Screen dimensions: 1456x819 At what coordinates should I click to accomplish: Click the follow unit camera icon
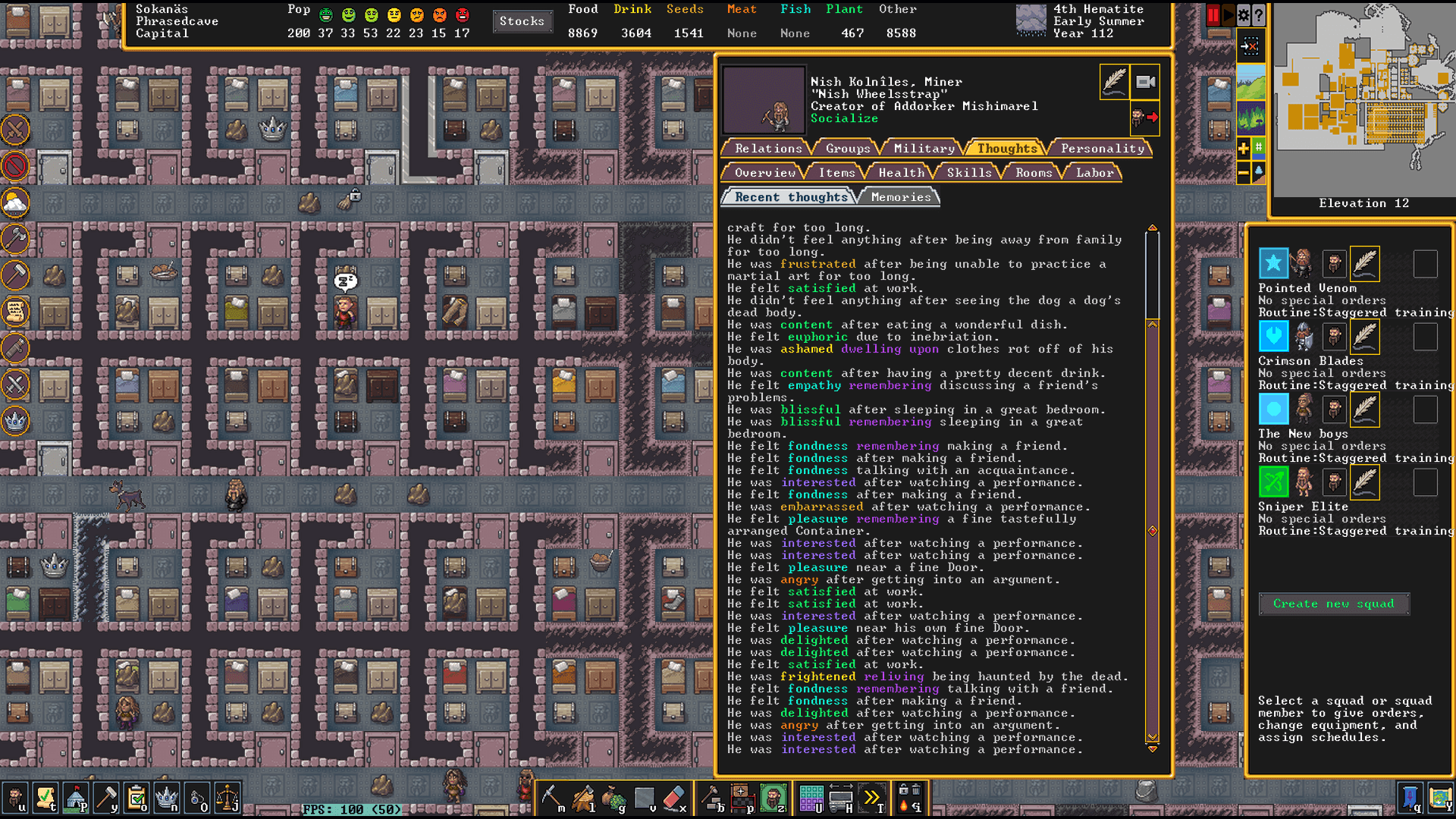coord(1145,82)
